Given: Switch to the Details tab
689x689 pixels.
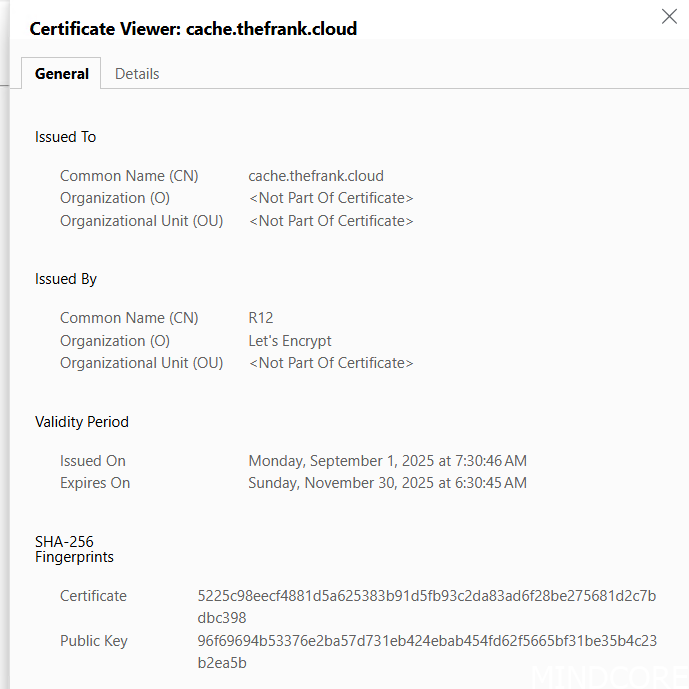Looking at the screenshot, I should point(137,74).
